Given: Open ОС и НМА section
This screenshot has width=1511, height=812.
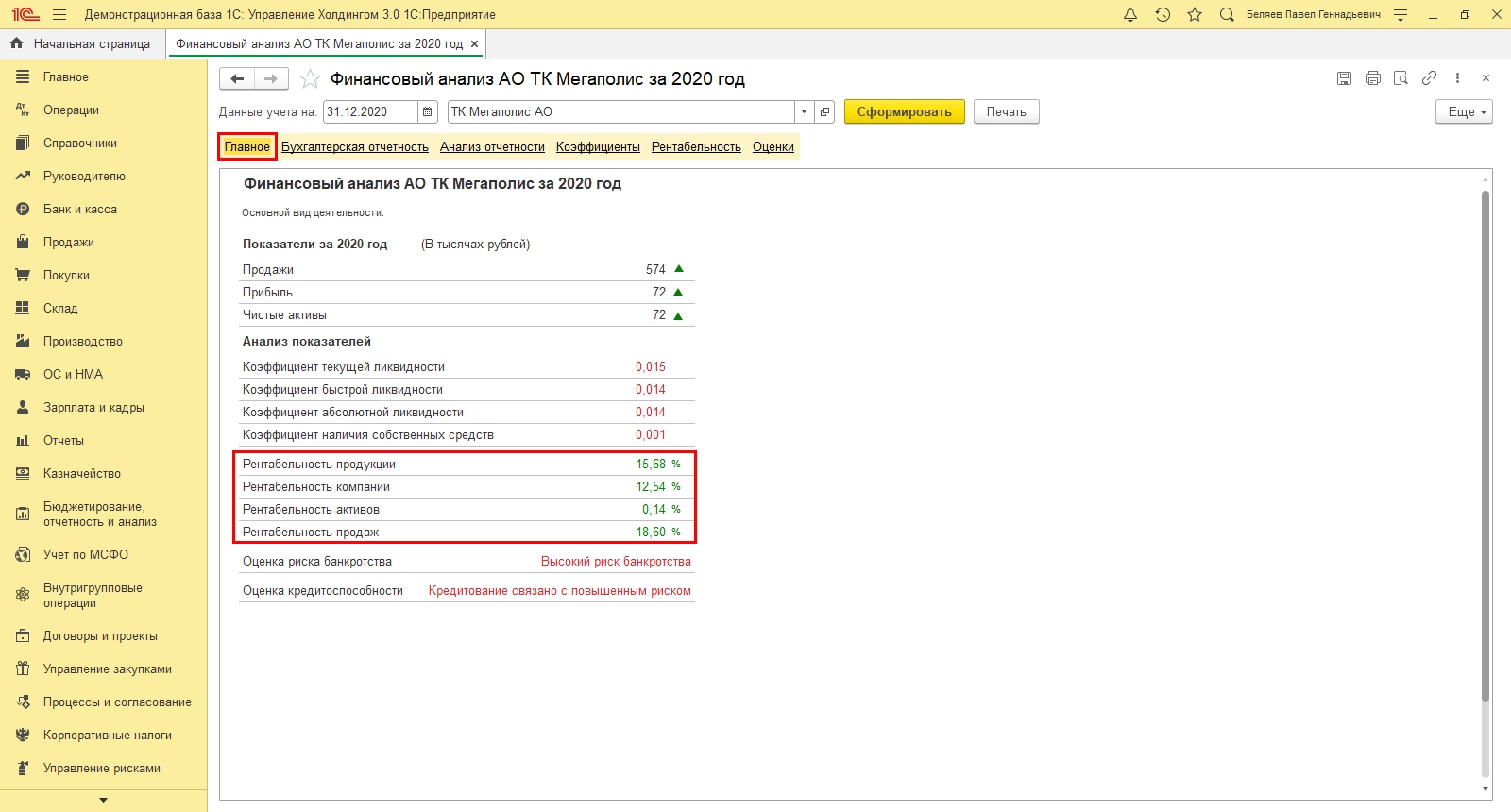Looking at the screenshot, I should click(104, 375).
